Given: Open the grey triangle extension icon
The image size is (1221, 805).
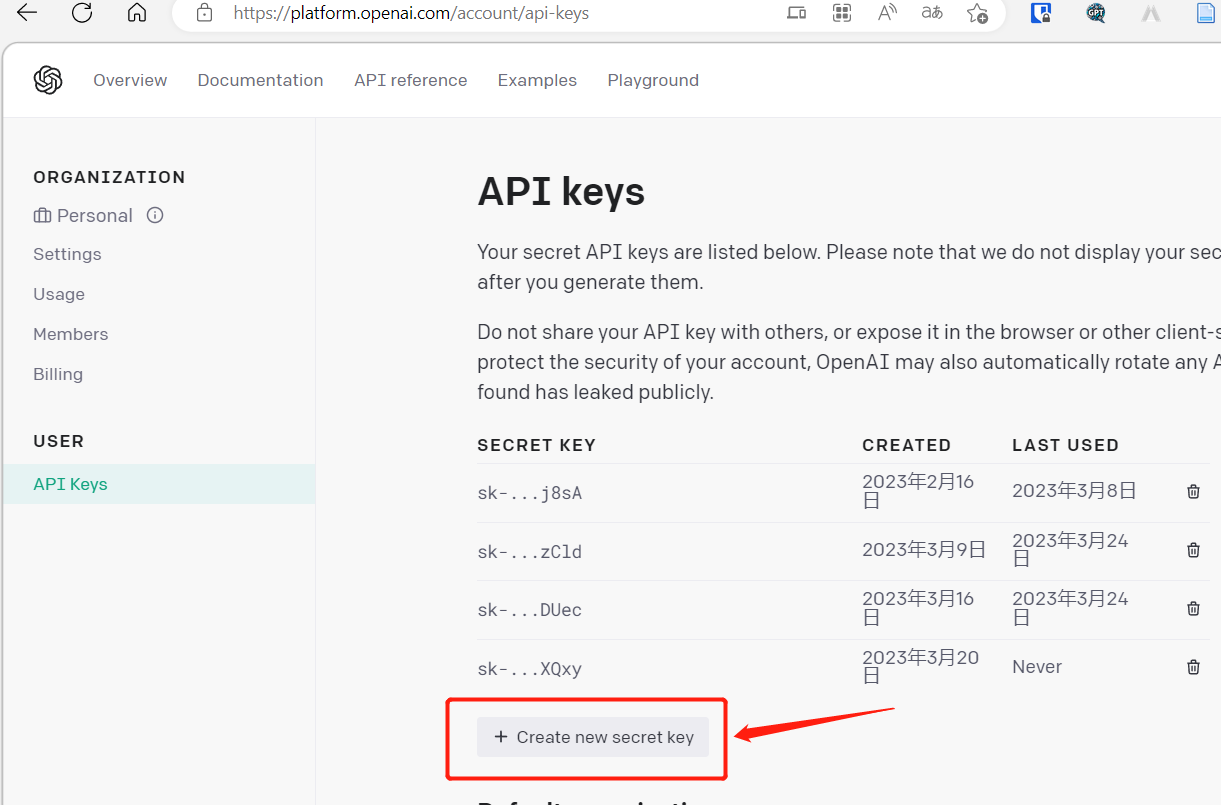Looking at the screenshot, I should coord(1151,13).
